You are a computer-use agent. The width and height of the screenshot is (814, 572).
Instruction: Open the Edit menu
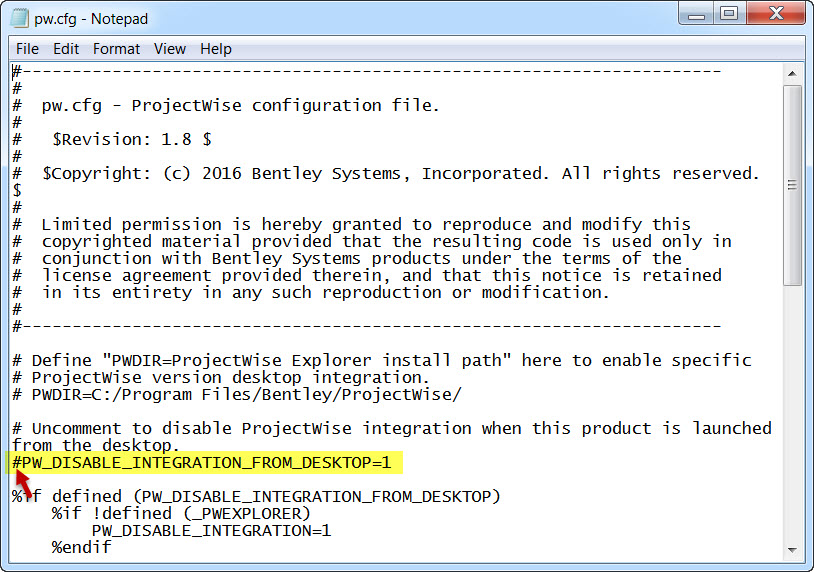click(x=66, y=48)
